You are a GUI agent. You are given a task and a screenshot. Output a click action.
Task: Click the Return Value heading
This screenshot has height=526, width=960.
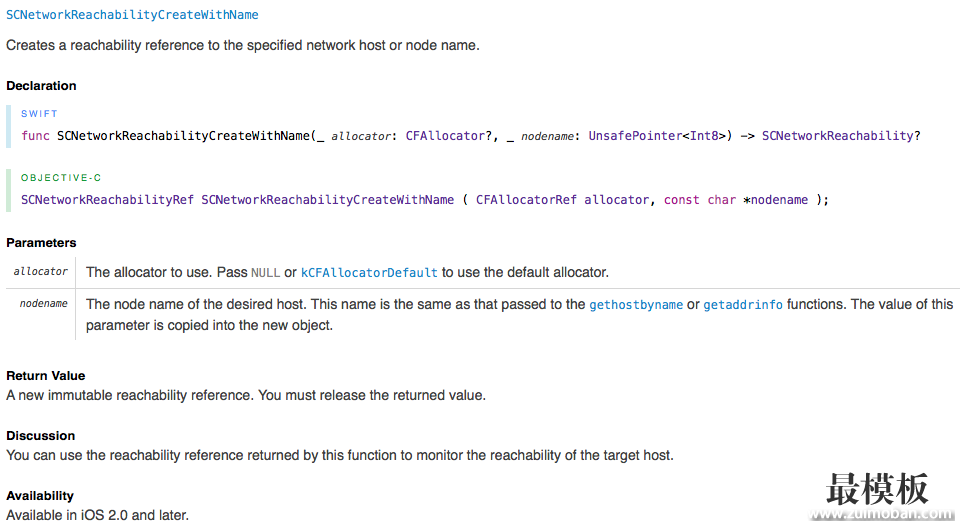point(46,375)
